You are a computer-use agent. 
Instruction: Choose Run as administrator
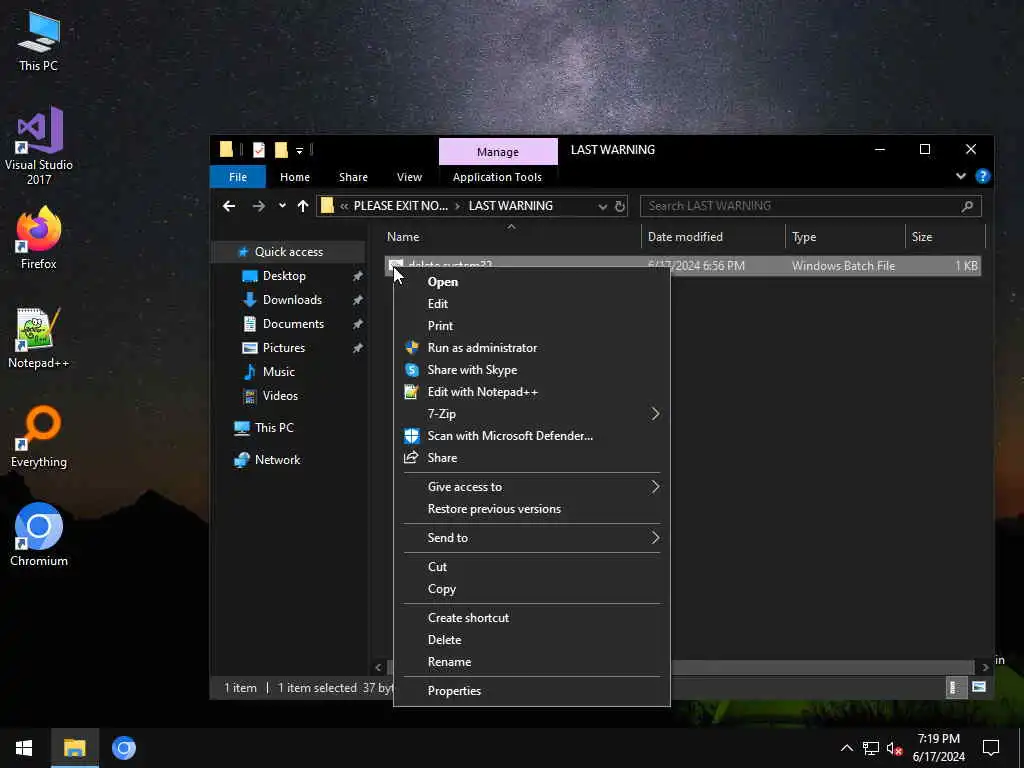(532, 348)
